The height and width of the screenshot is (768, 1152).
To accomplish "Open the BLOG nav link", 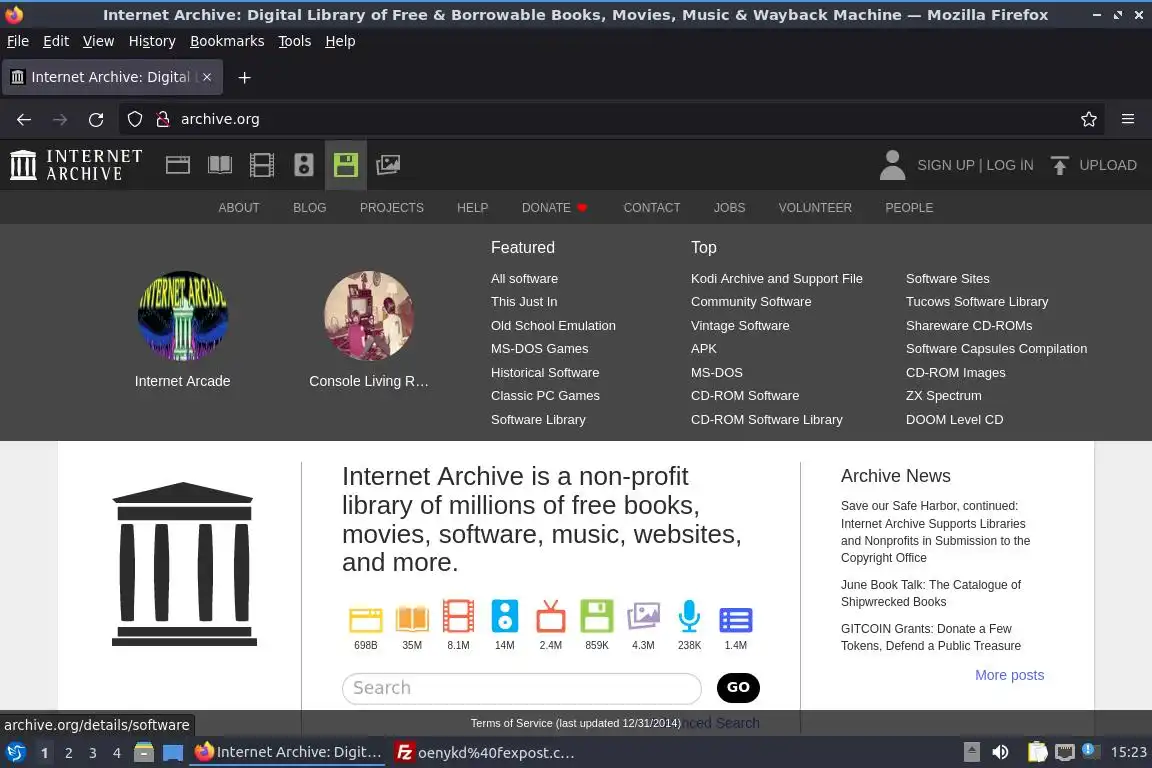I will point(309,208).
